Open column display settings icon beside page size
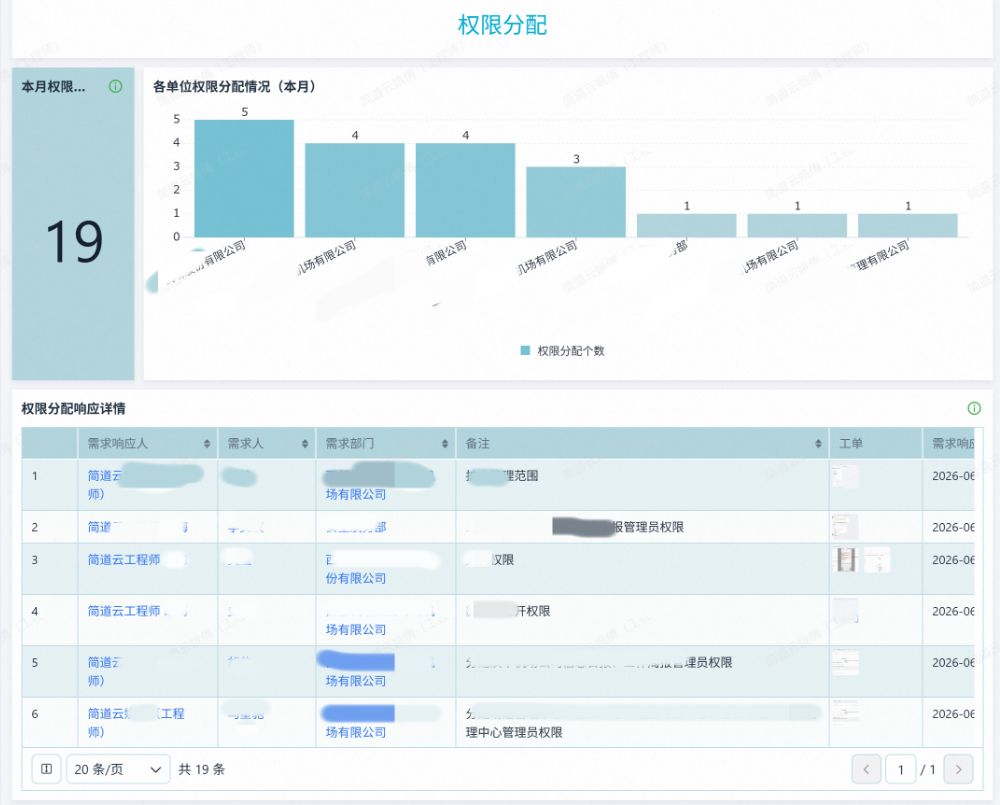Image resolution: width=1000 pixels, height=805 pixels. 47,769
